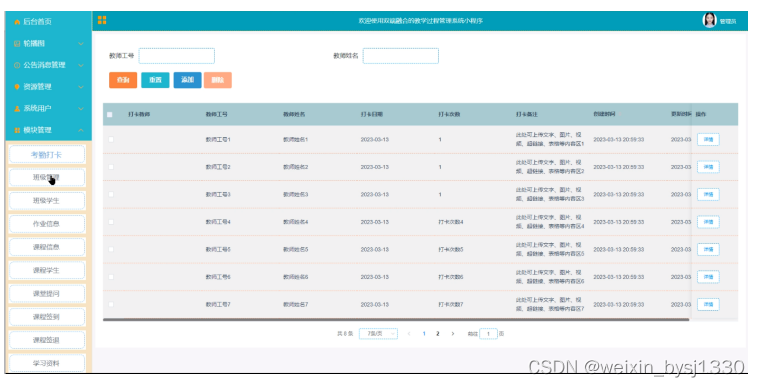Open the 课堂提问 sidebar item
Viewport: 760px width, 387px height.
point(47,294)
